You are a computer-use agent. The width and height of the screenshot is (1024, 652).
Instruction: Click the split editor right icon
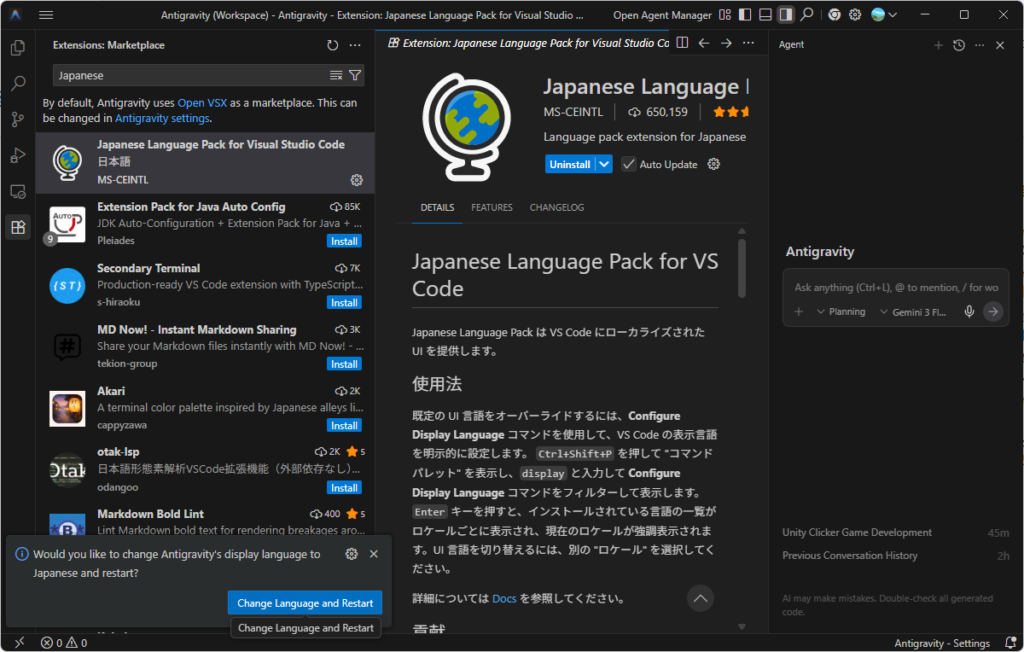682,43
